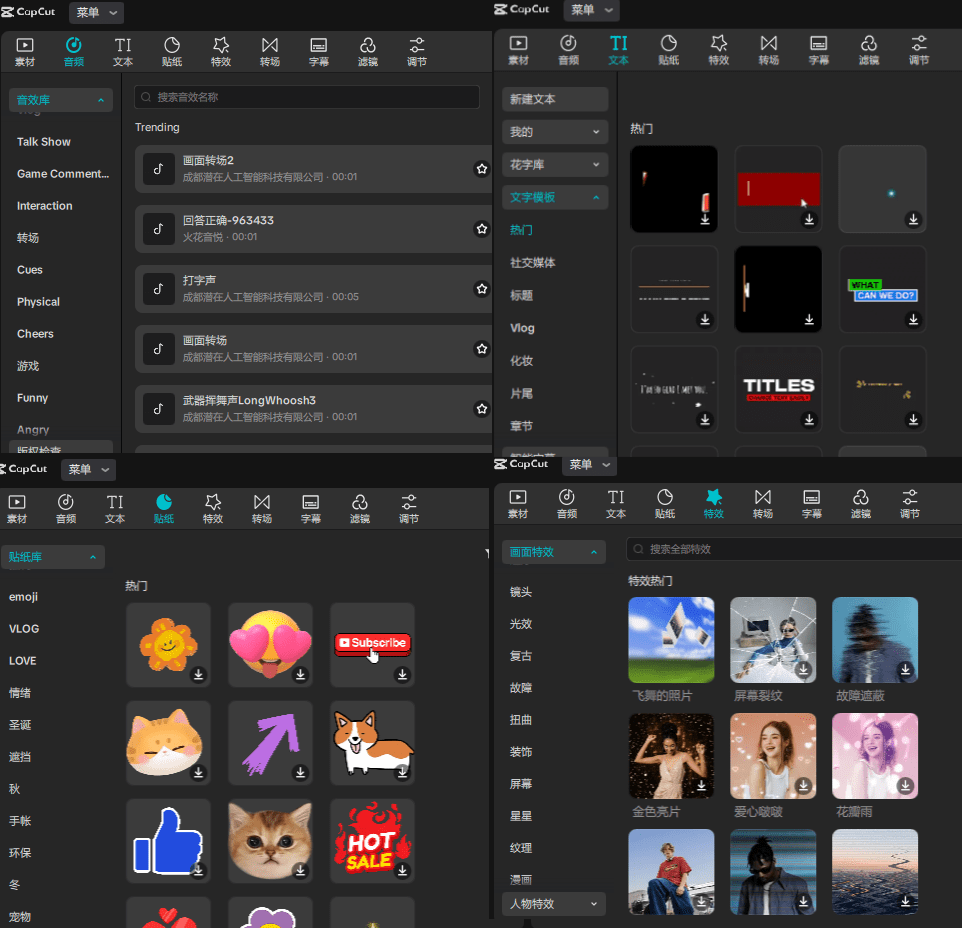
Task: Click the 新建文本 button
Action: coord(555,99)
